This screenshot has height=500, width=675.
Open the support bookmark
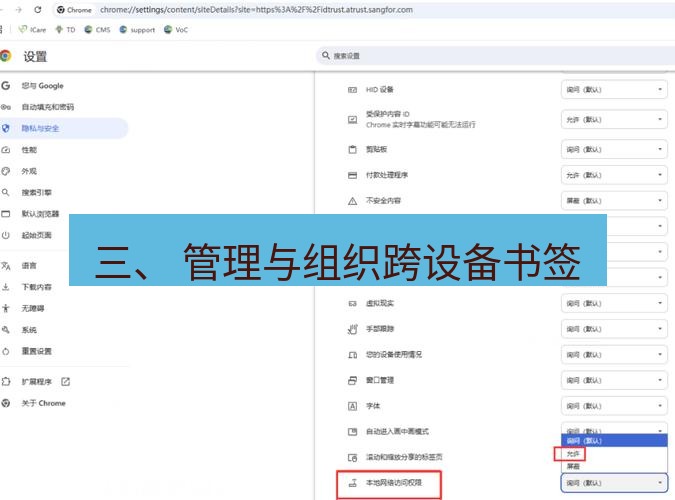[137, 30]
